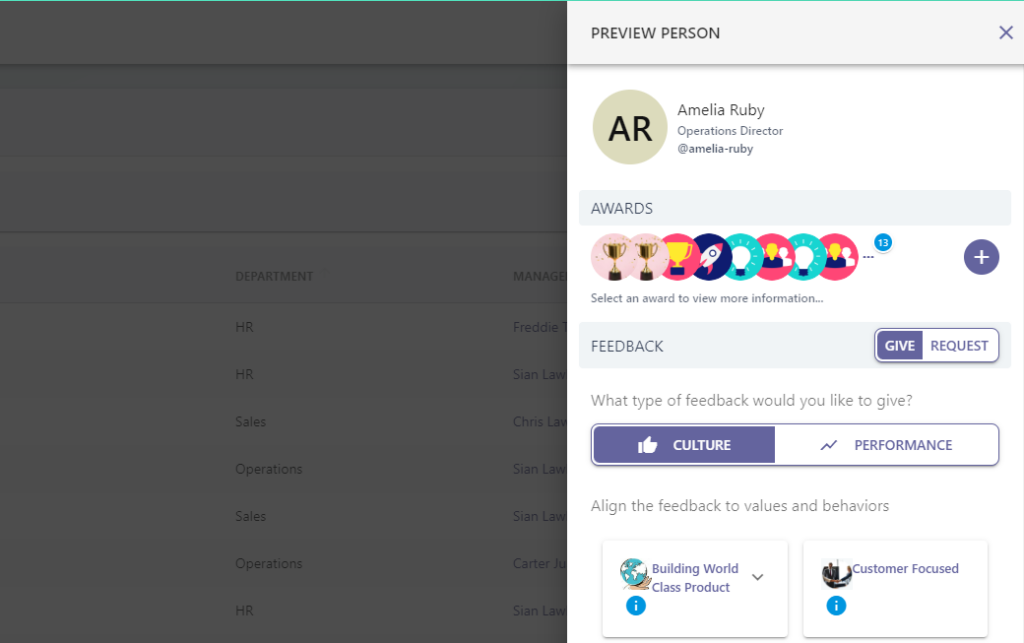Screen dimensions: 1024x643
Task: Switch feedback mode to Give
Action: (899, 346)
